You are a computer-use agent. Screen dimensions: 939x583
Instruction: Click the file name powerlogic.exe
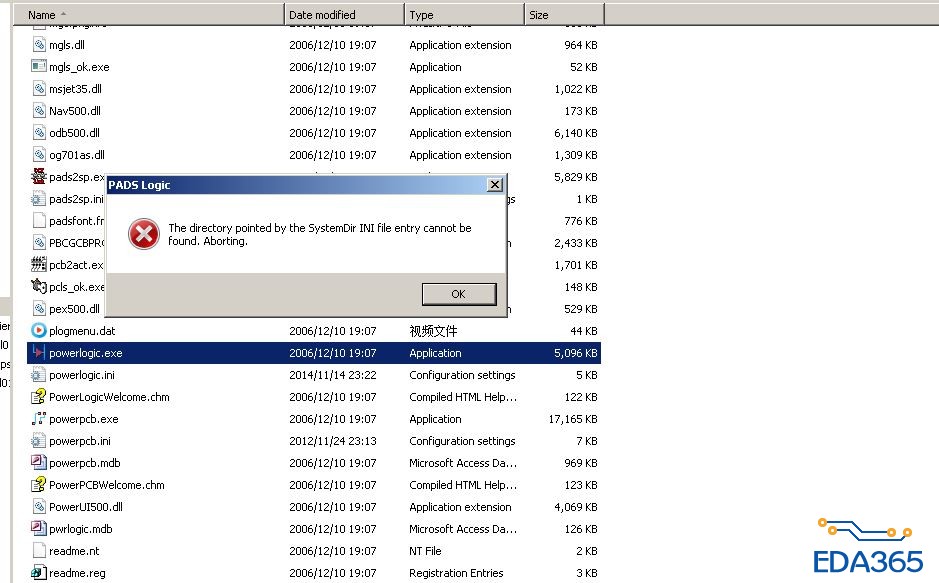coord(86,353)
